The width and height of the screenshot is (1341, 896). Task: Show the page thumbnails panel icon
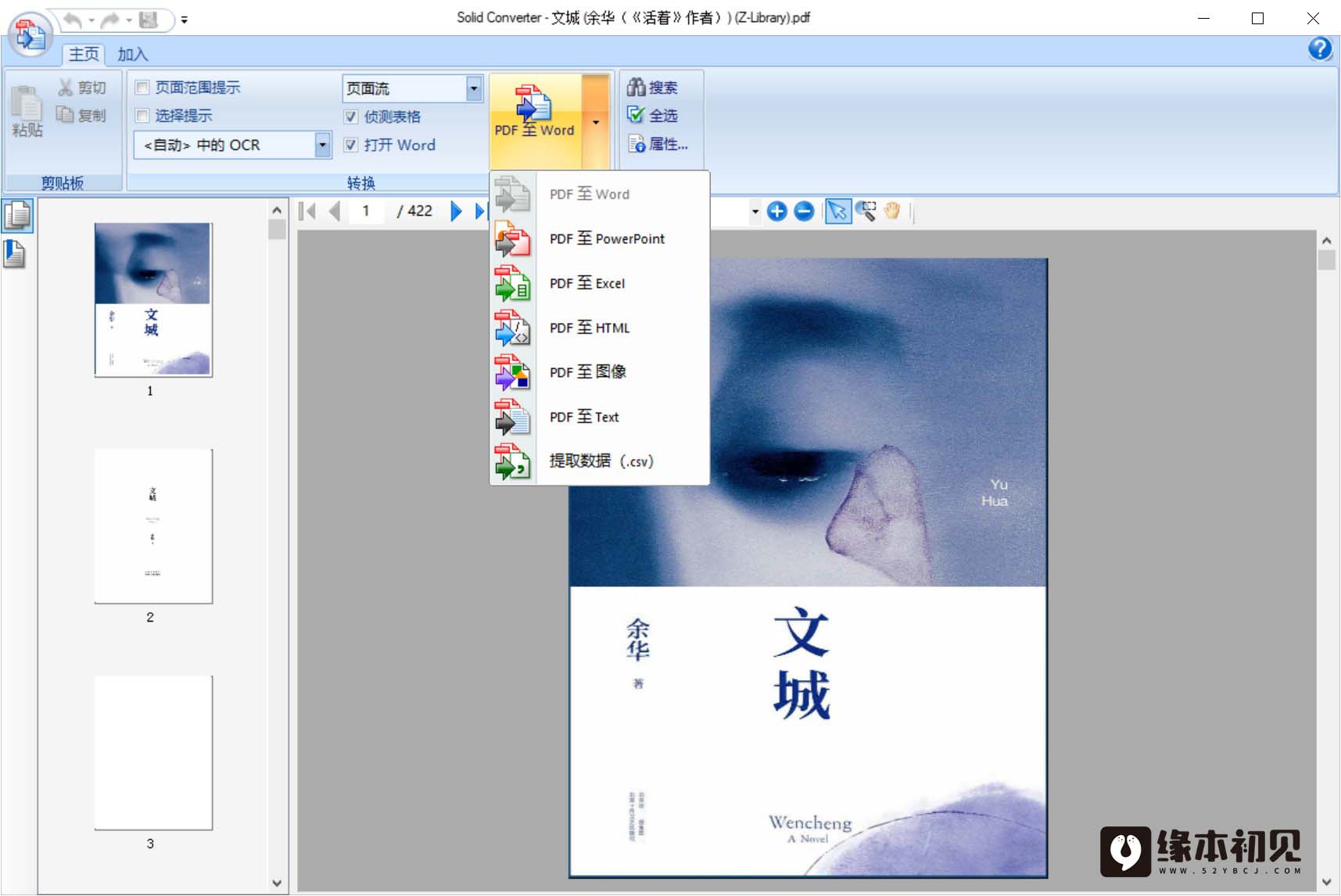17,215
